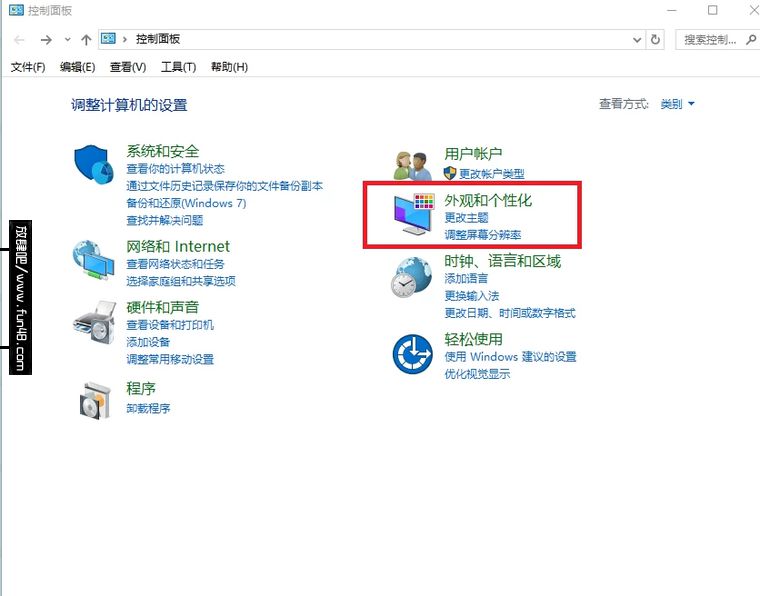Click the 外观和个性化 monitor icon

click(413, 214)
